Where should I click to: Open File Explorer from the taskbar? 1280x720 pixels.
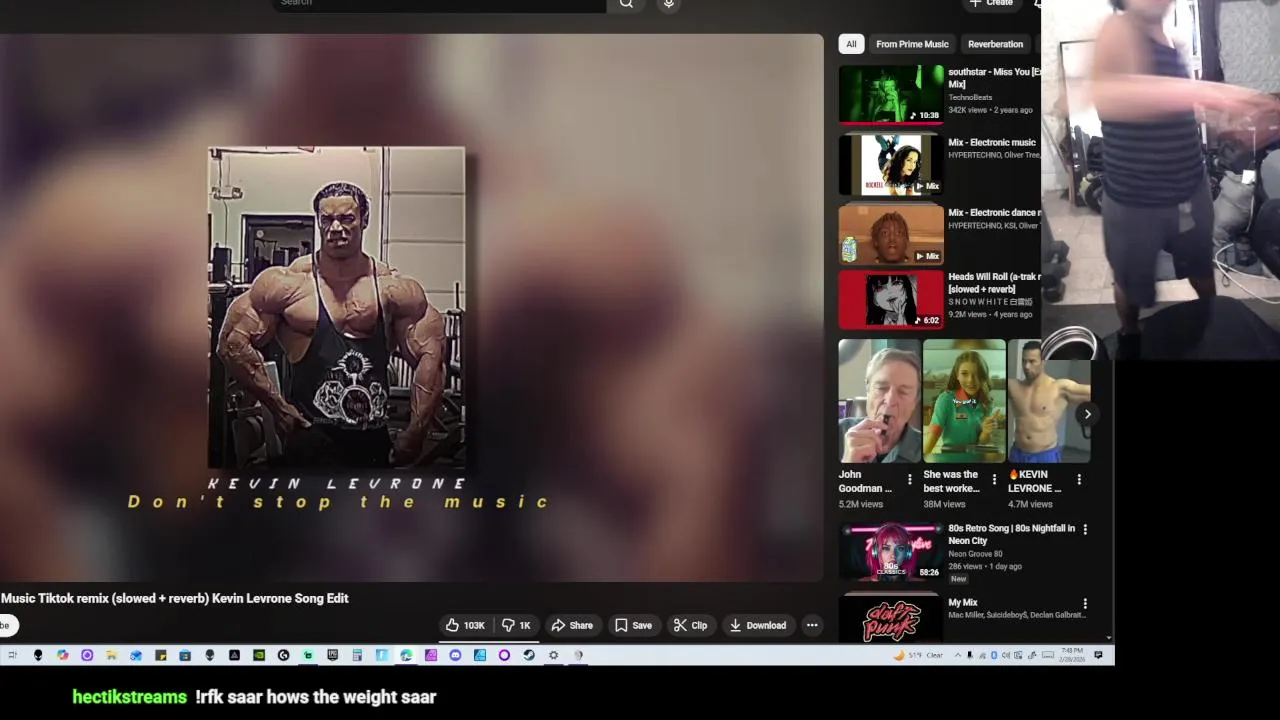click(x=111, y=655)
